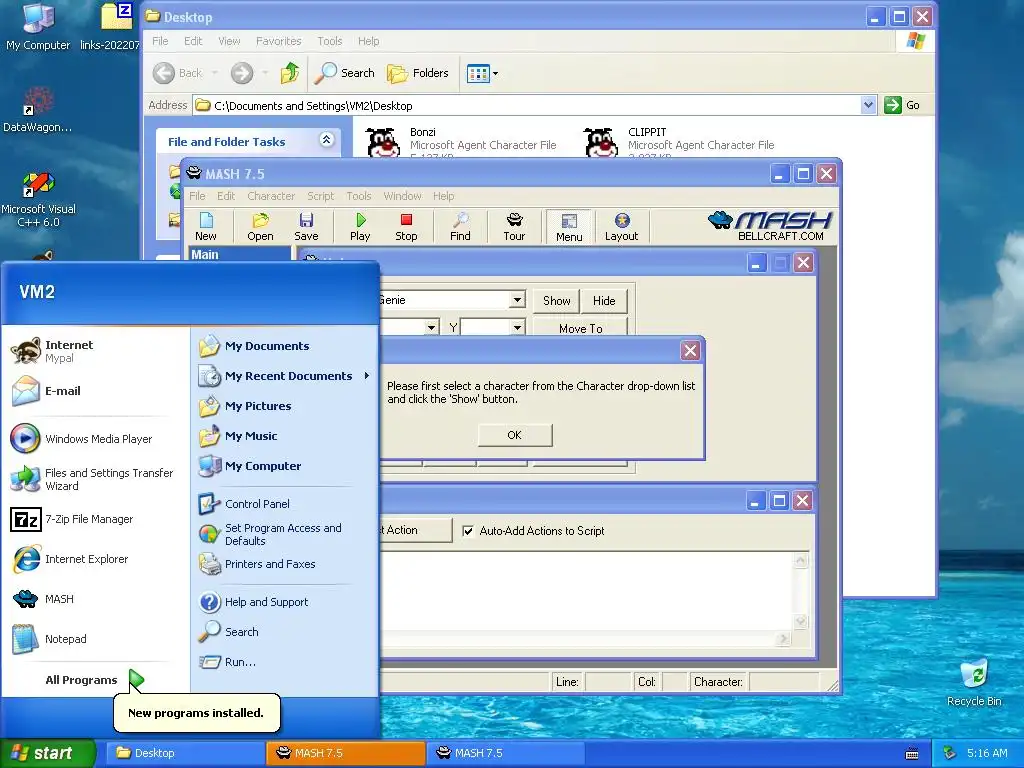
Task: Launch Windows Media Player from Start menu
Action: (x=82, y=439)
